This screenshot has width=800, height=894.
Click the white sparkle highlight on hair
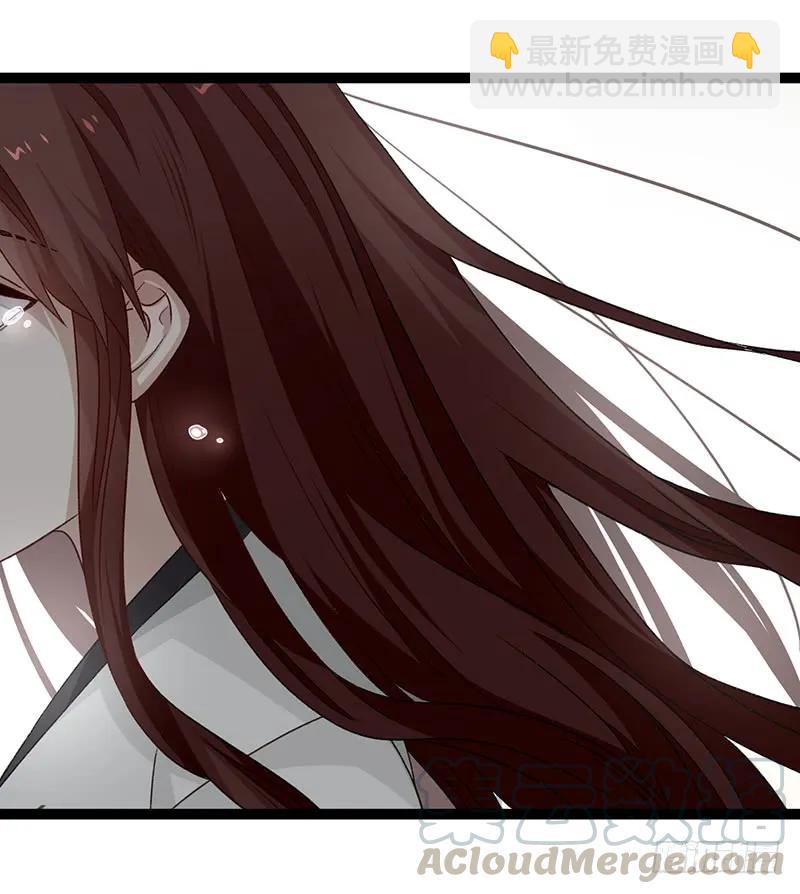click(x=197, y=432)
